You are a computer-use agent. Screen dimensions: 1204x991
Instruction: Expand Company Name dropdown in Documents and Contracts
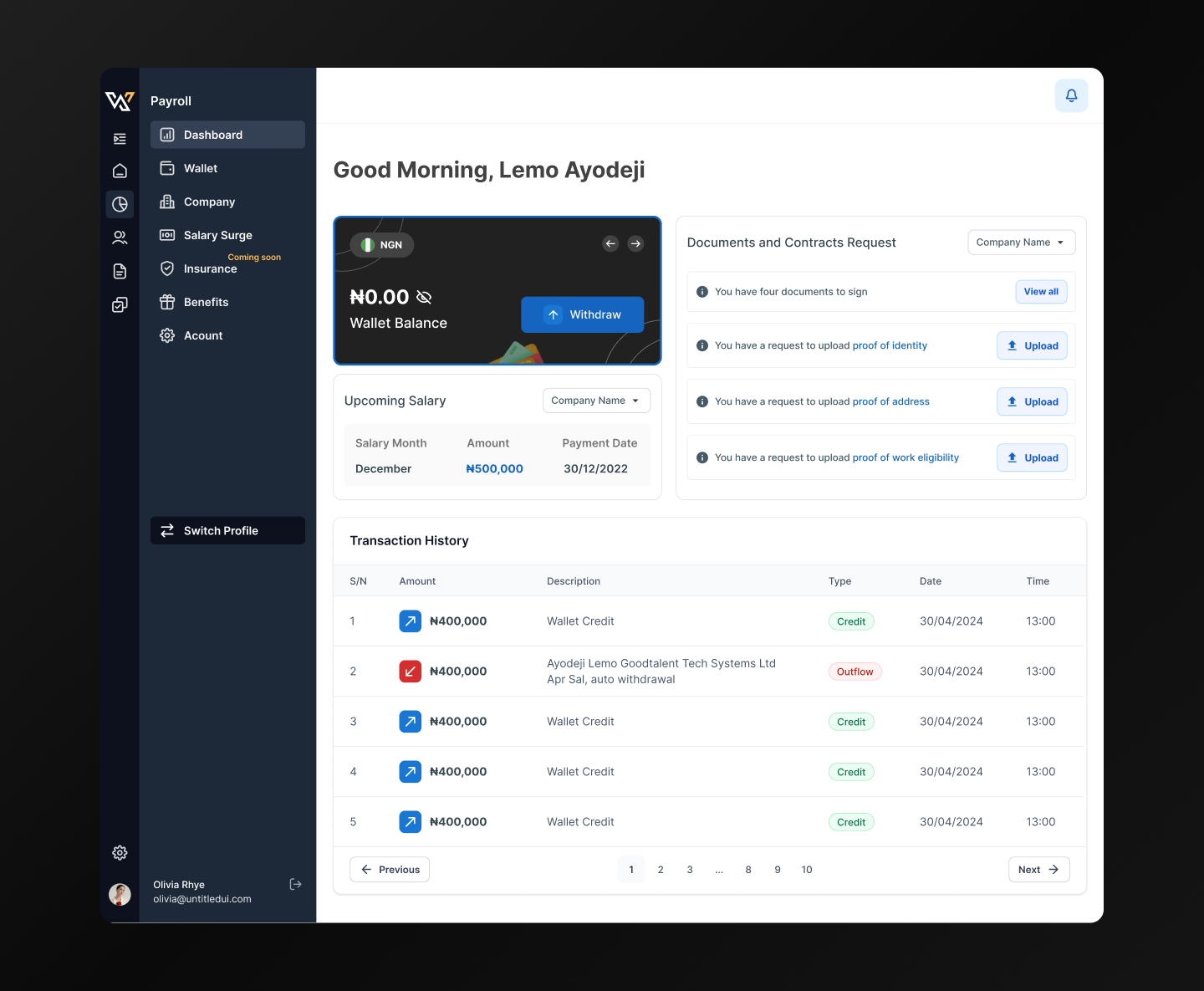tap(1022, 243)
